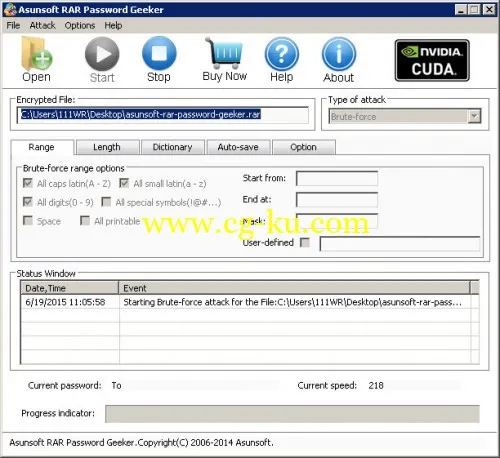Click the Buy Now shopping cart
Viewport: 500px width, 458px height.
[224, 53]
